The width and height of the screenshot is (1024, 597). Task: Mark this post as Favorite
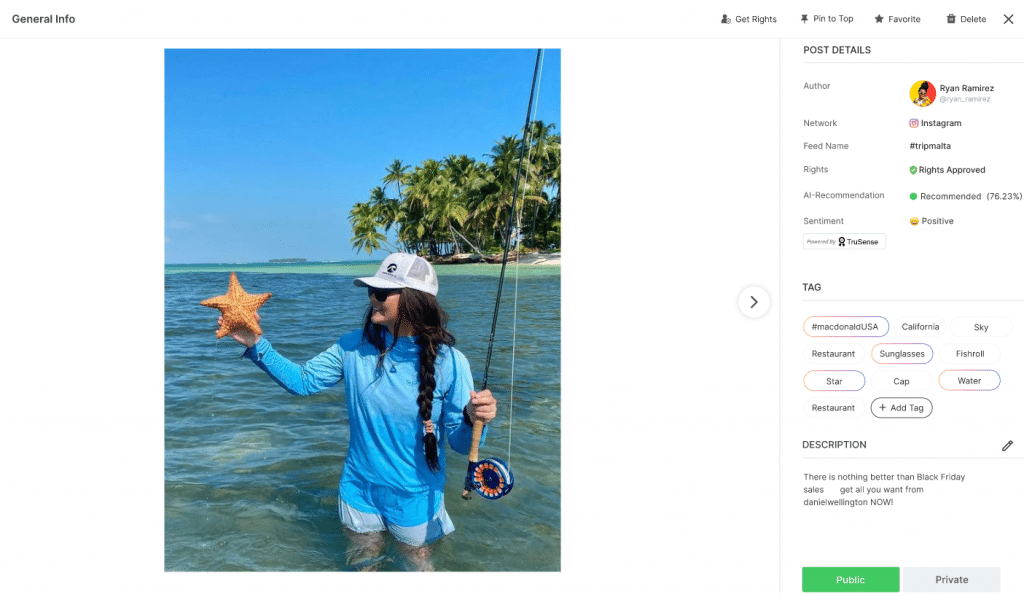click(897, 18)
